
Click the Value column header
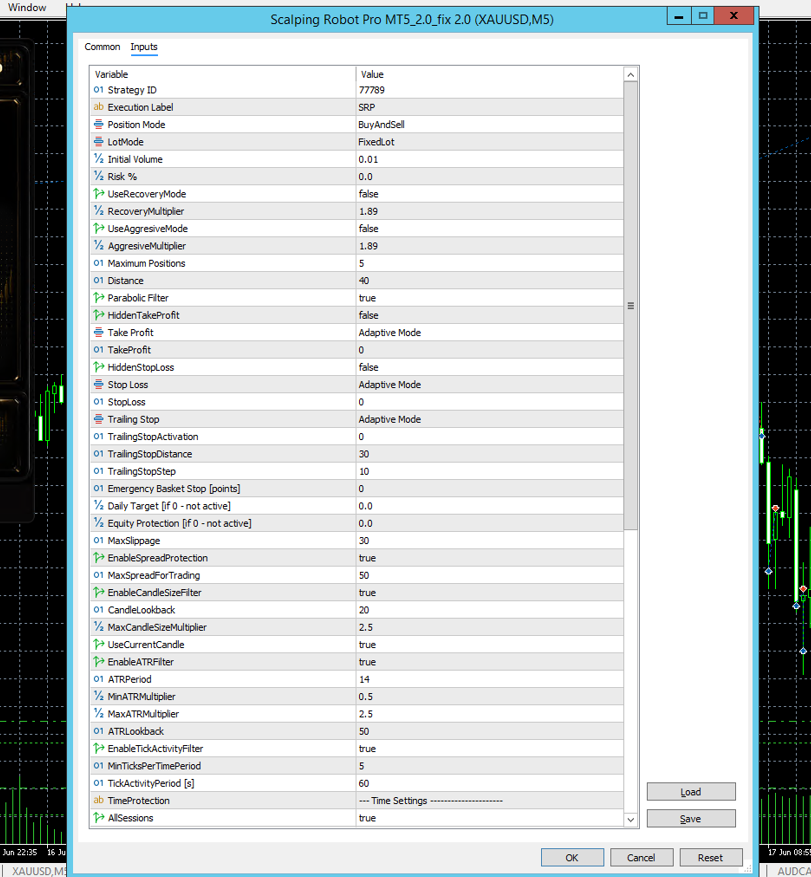(489, 74)
